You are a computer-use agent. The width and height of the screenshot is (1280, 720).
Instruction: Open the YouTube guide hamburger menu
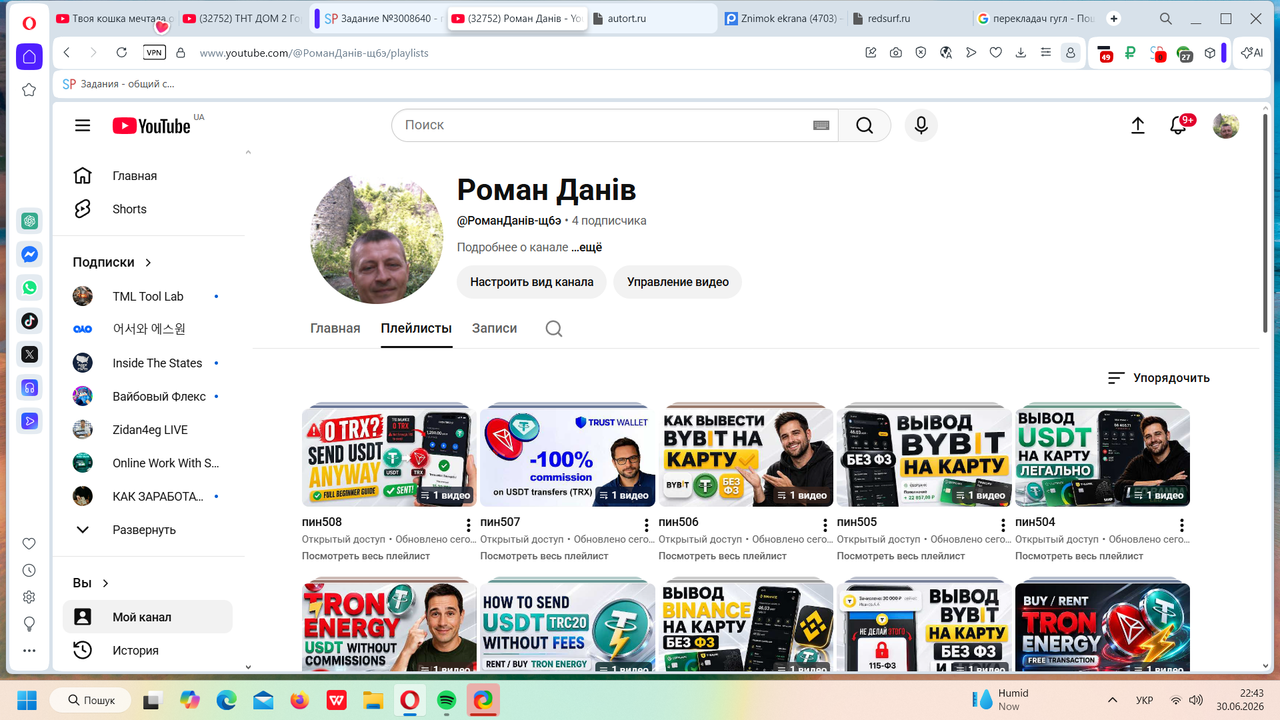82,126
